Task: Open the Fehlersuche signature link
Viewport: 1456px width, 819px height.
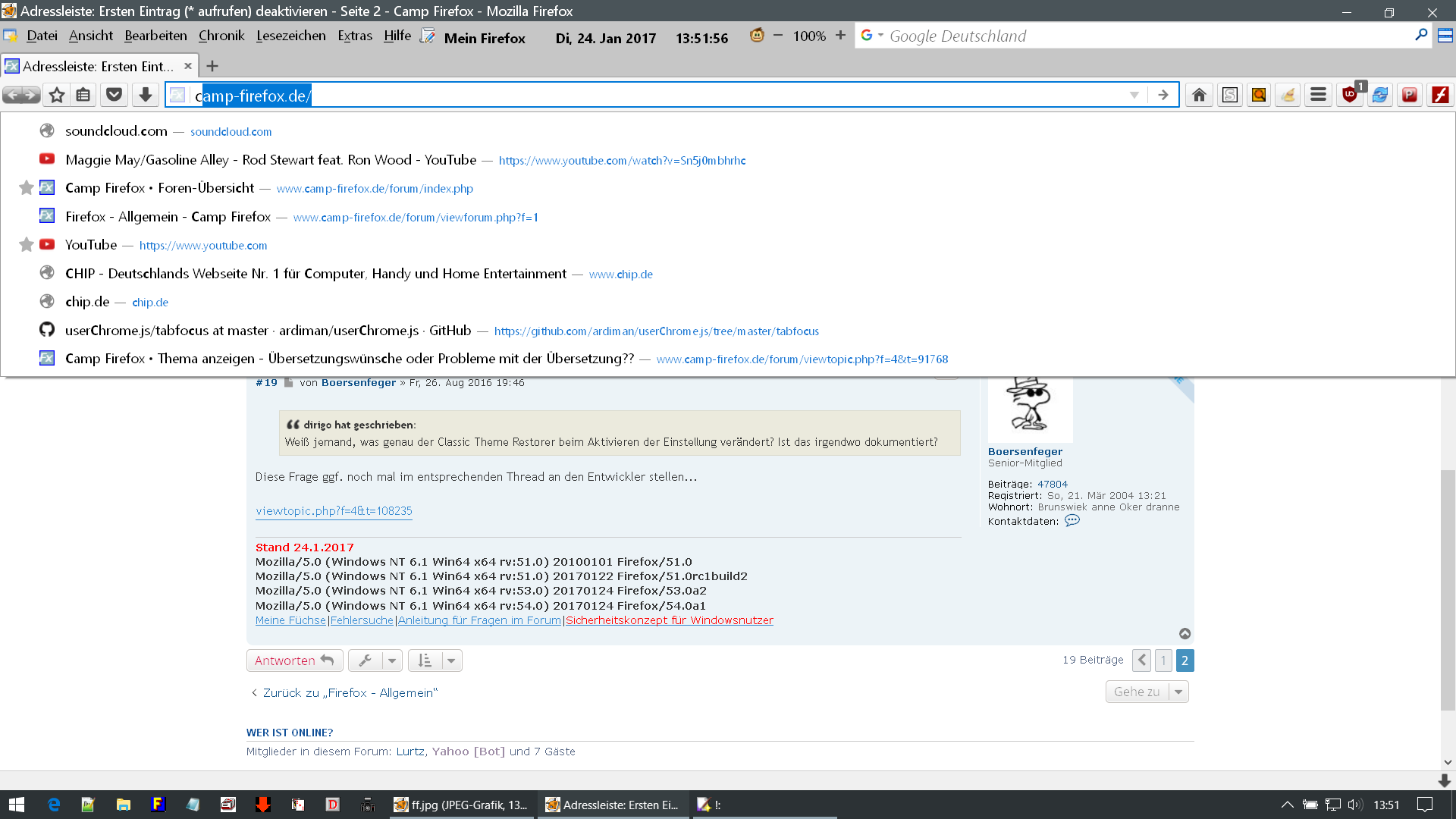Action: point(362,620)
